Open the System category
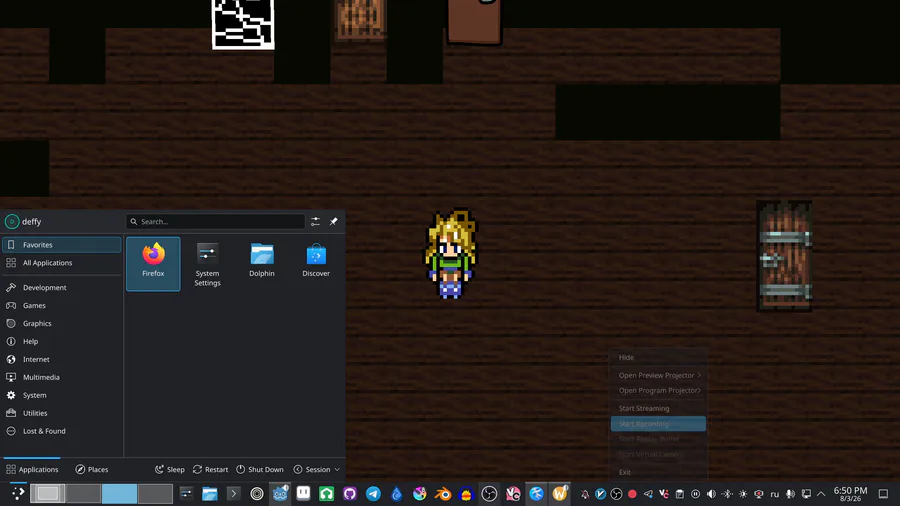Image resolution: width=900 pixels, height=506 pixels. pos(62,395)
